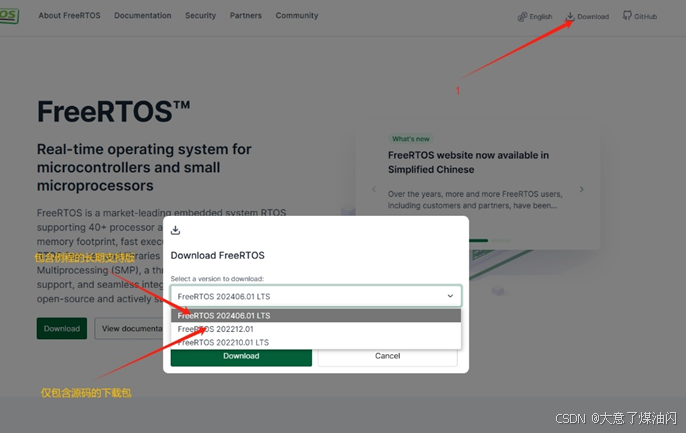The width and height of the screenshot is (686, 433).
Task: Click the Download link in top header
Action: pos(587,17)
